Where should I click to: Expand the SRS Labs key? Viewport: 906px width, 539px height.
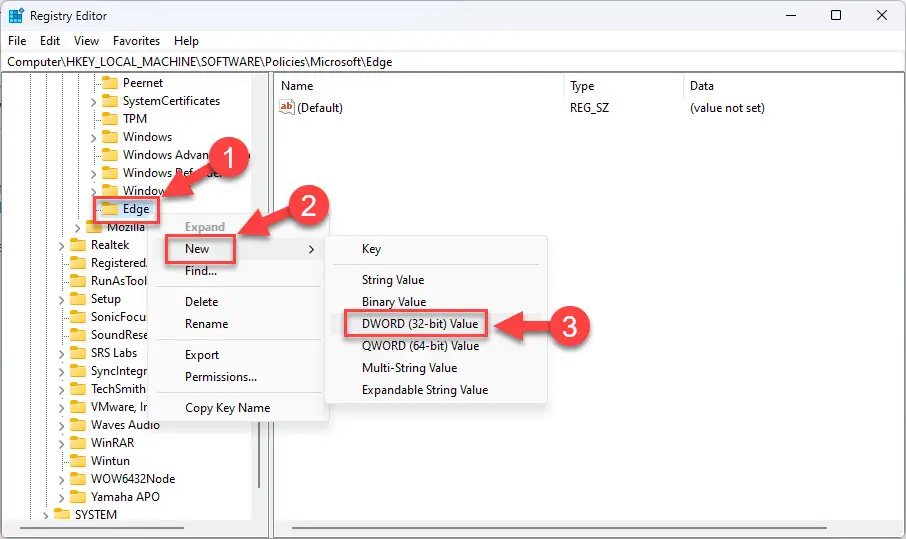61,354
